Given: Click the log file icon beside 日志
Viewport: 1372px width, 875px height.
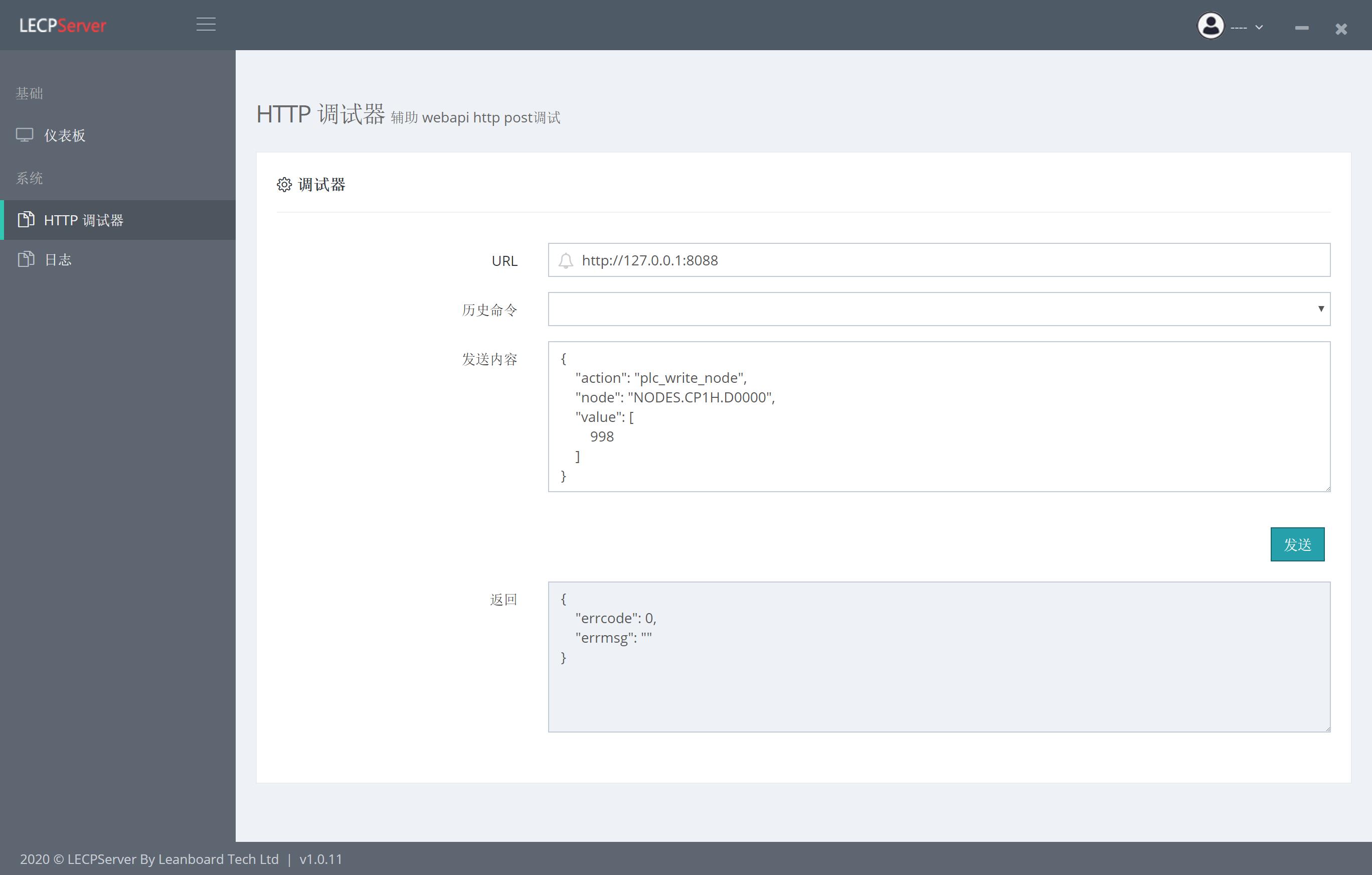Looking at the screenshot, I should (x=25, y=259).
